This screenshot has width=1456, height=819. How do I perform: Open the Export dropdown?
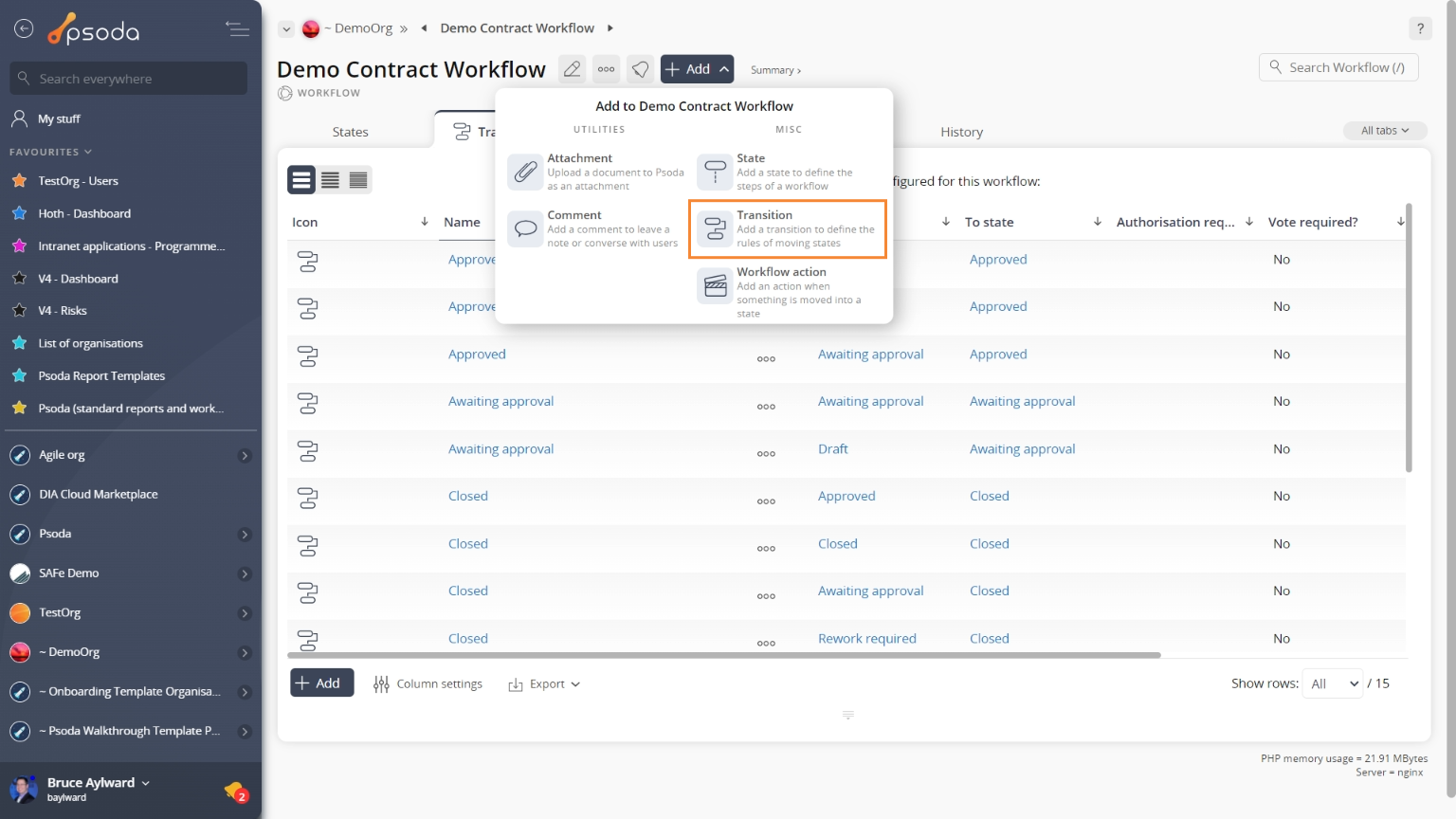coord(544,684)
